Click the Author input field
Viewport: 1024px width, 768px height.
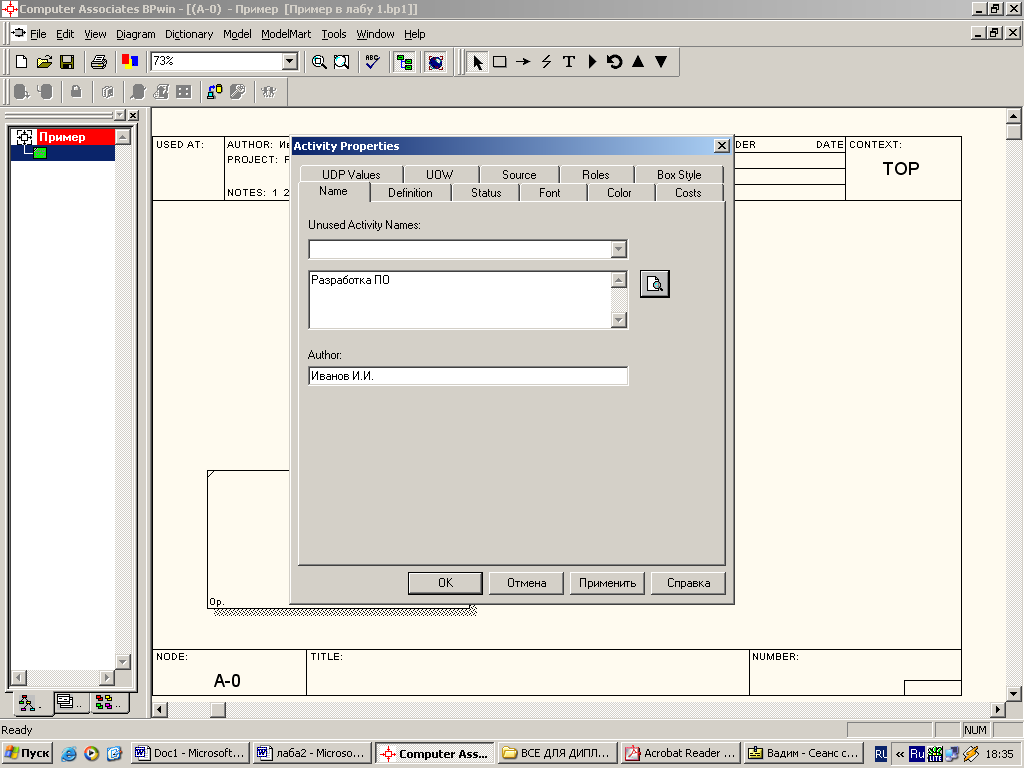[x=468, y=376]
